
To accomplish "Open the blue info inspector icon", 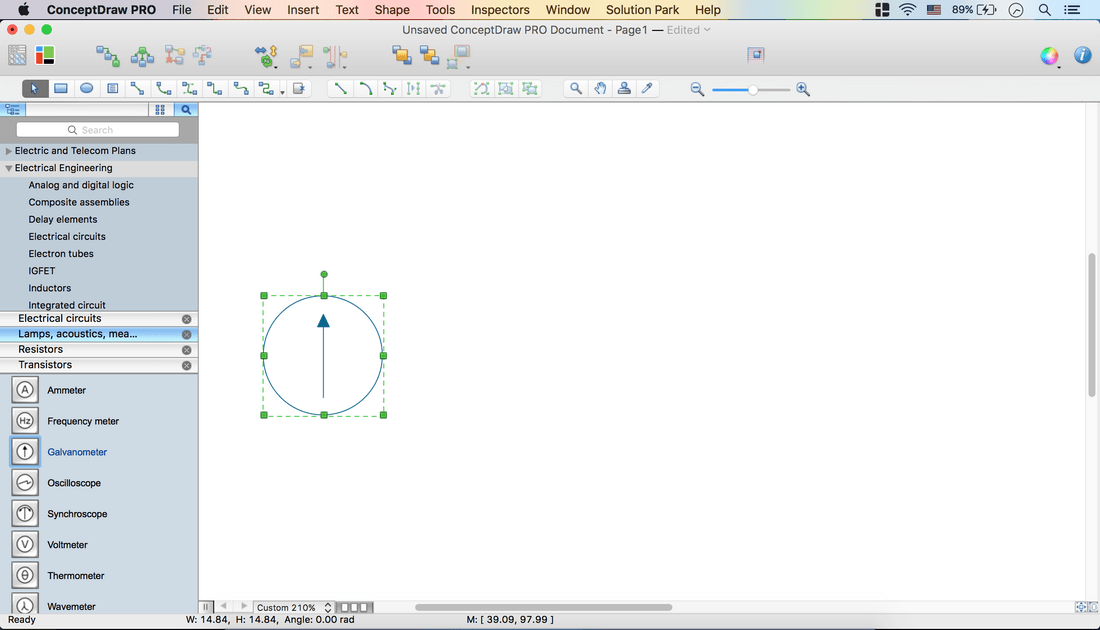I will pos(1082,56).
